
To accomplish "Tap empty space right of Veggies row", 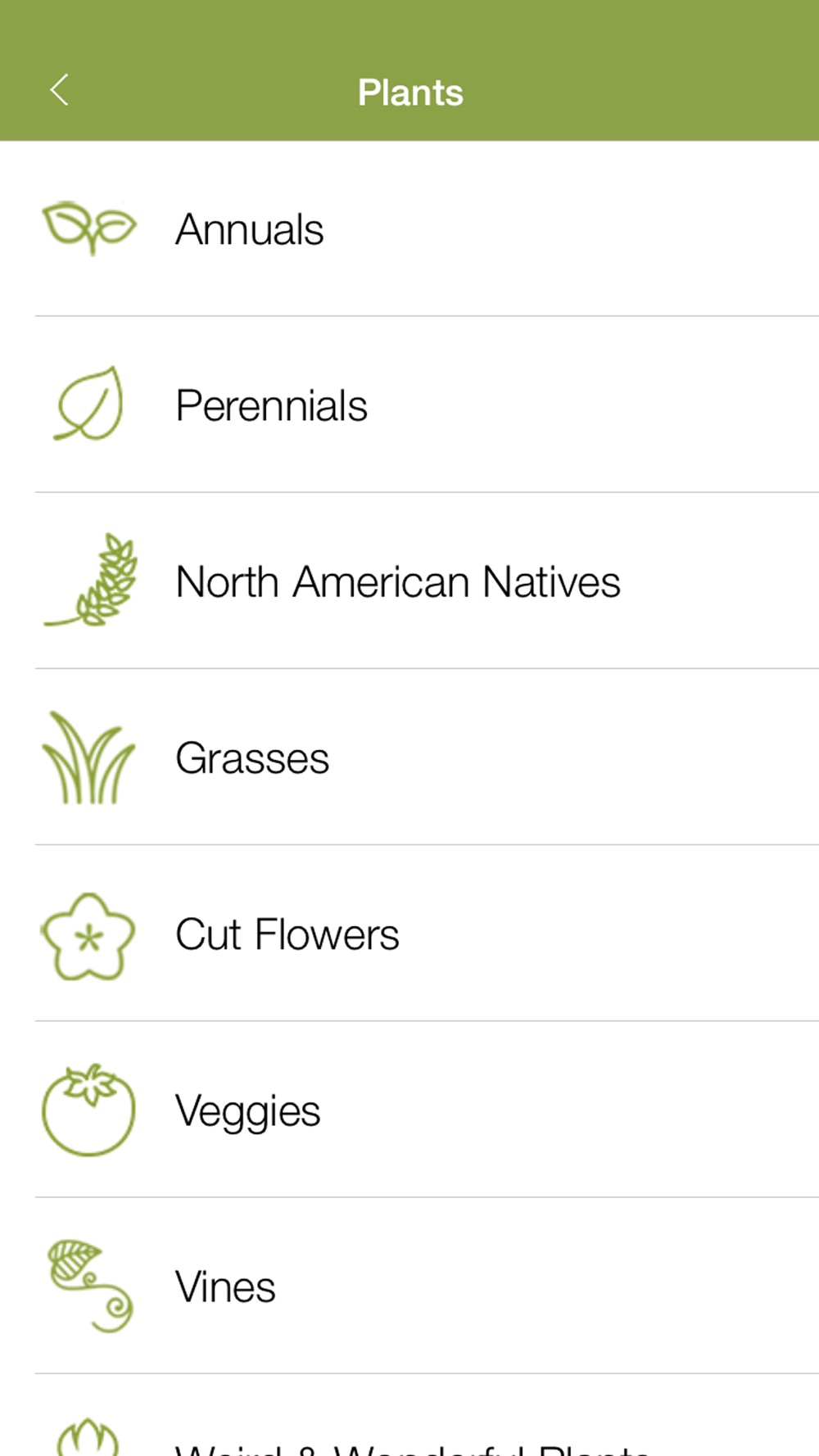I will coord(614,1111).
